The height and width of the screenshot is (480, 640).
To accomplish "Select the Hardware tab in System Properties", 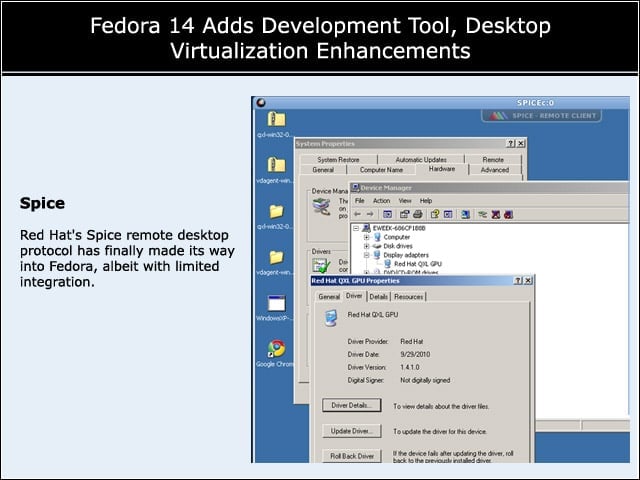I will point(442,169).
